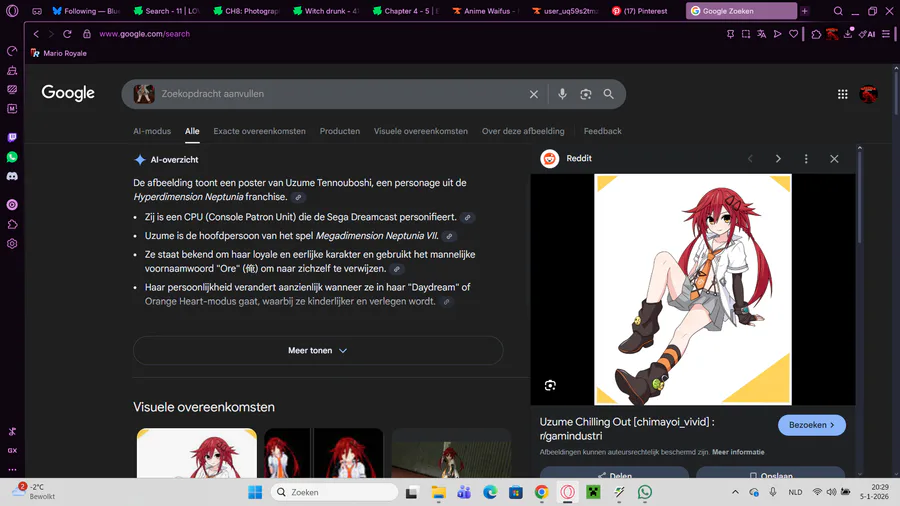Open the page translate icon
Viewport: 900px width, 506px height.
coord(762,34)
